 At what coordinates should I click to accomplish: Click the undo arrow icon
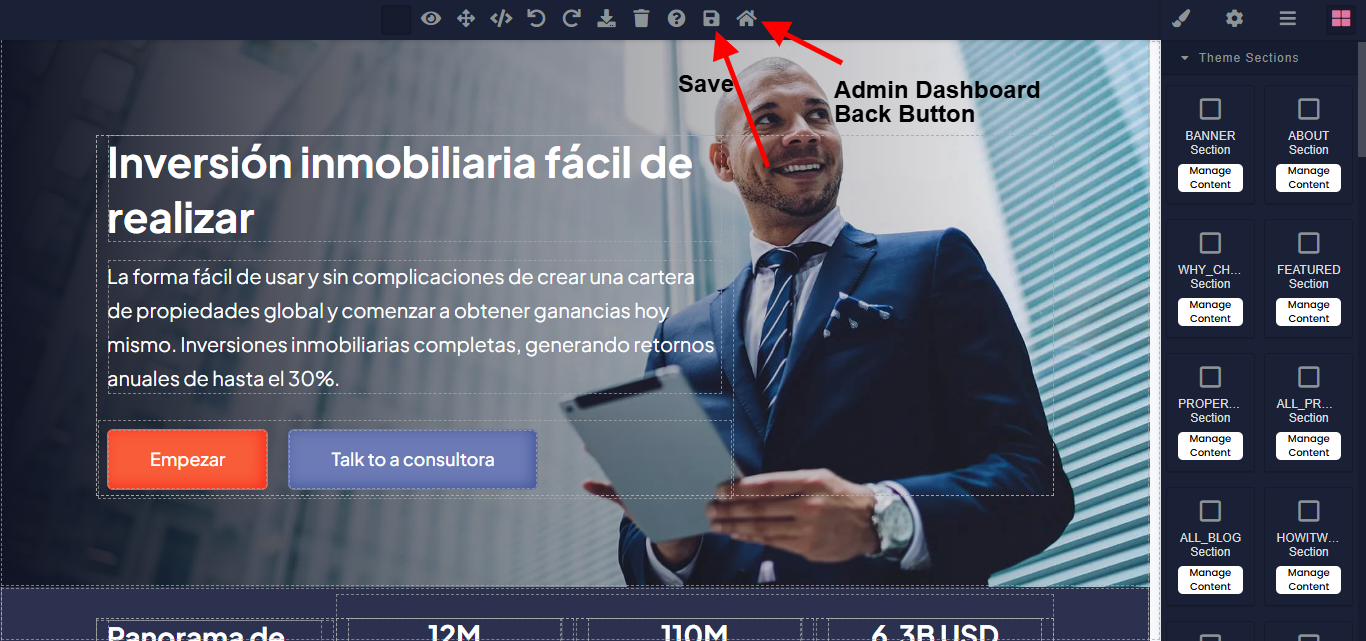[x=536, y=18]
